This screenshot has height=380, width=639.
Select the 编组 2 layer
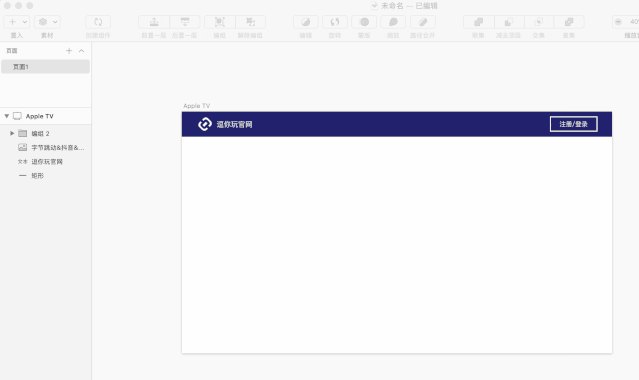click(x=46, y=133)
